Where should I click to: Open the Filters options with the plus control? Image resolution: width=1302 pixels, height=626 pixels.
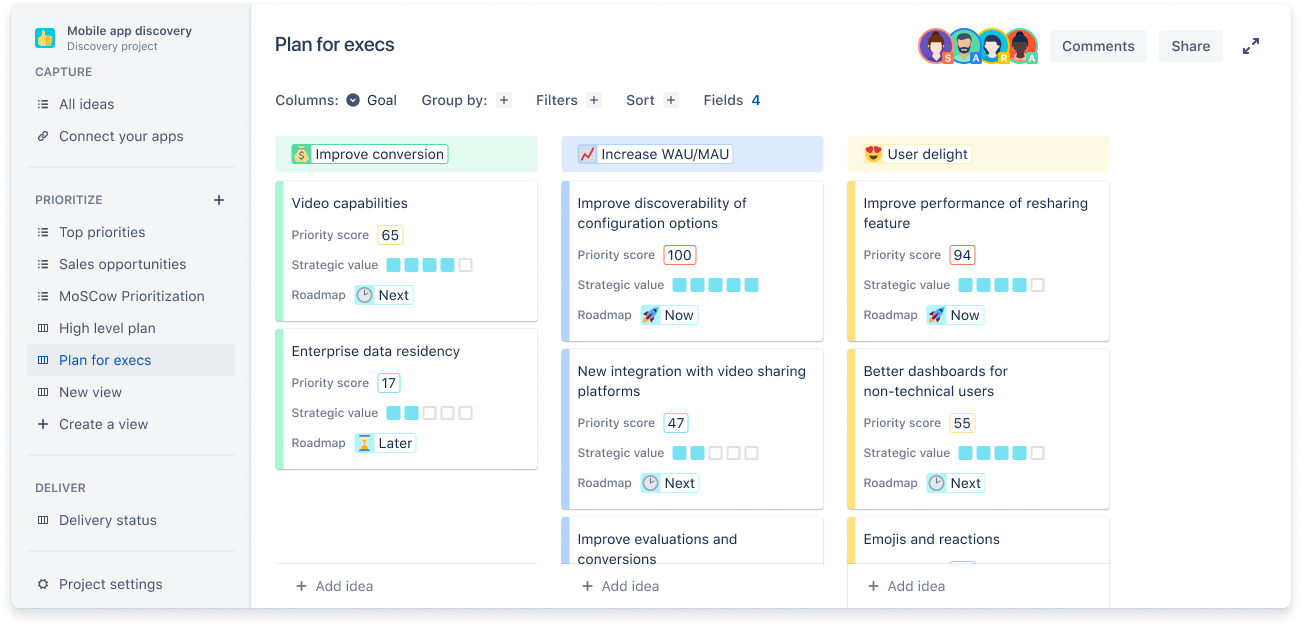[594, 100]
